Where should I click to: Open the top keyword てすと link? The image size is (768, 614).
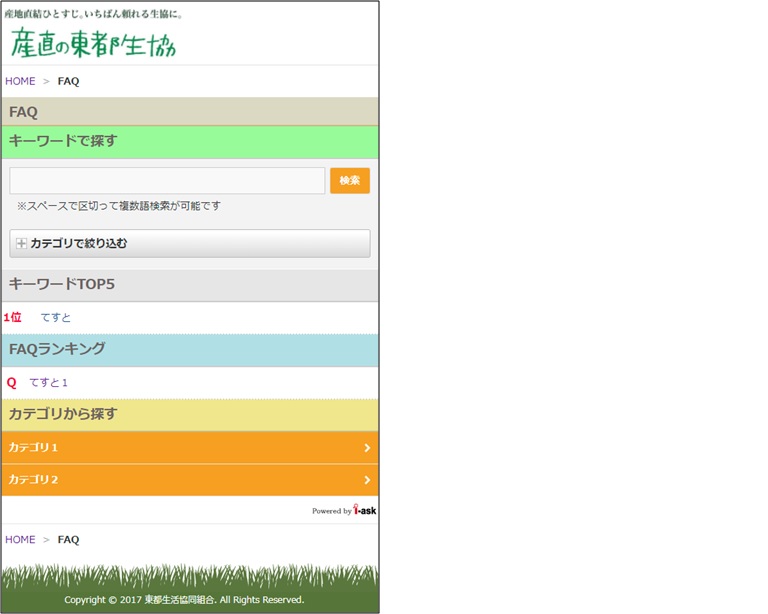(x=56, y=318)
